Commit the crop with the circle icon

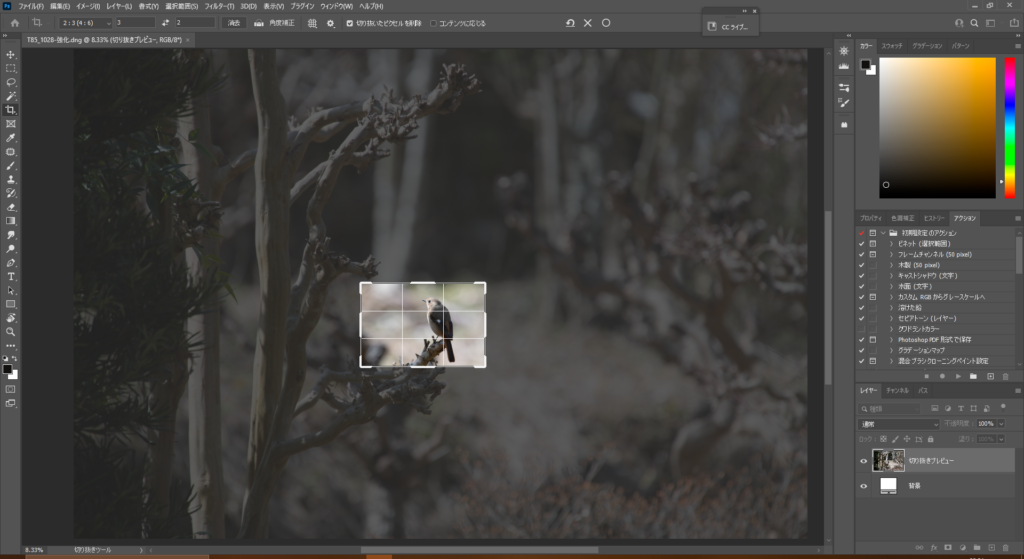click(x=606, y=22)
